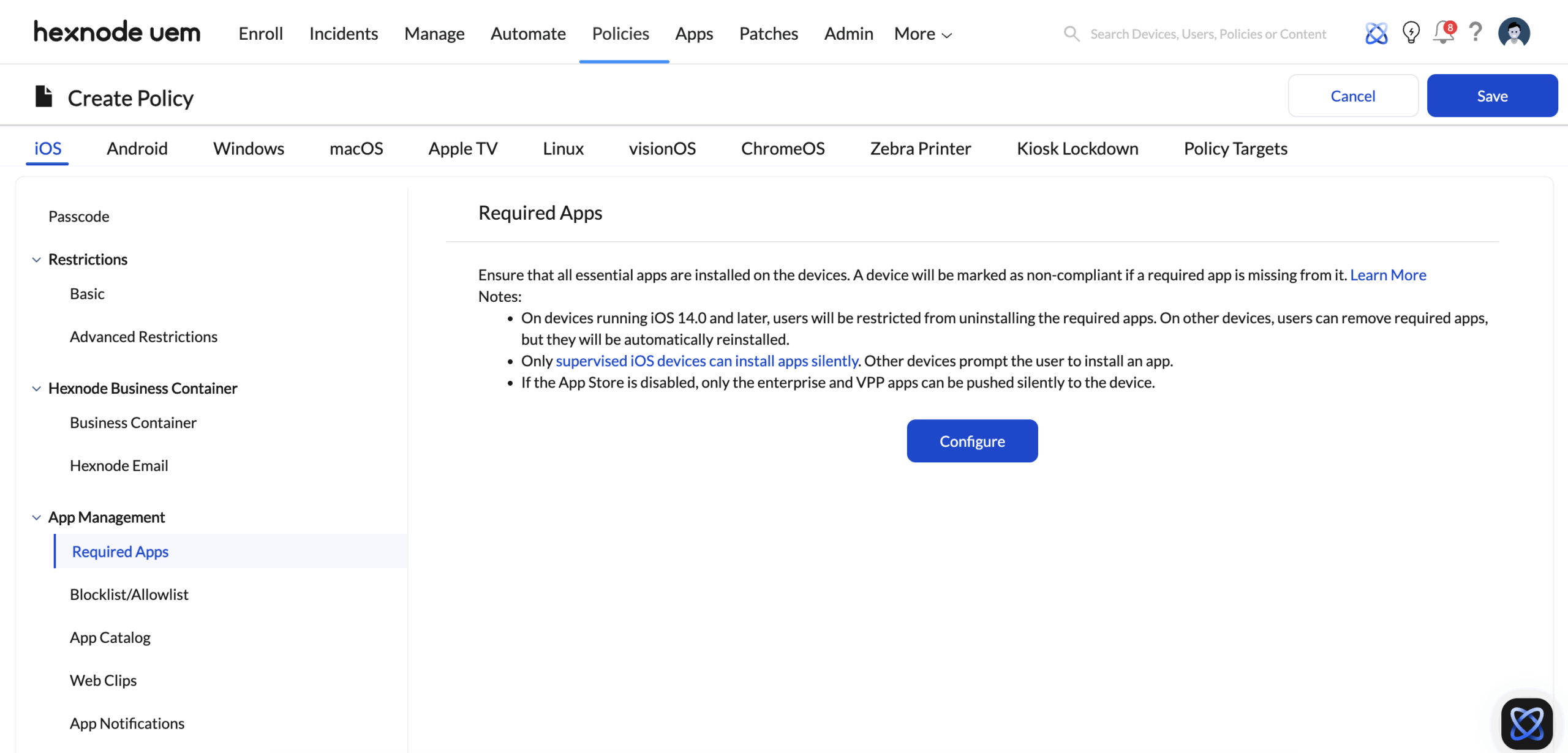Open the user profile avatar

pyautogui.click(x=1514, y=32)
